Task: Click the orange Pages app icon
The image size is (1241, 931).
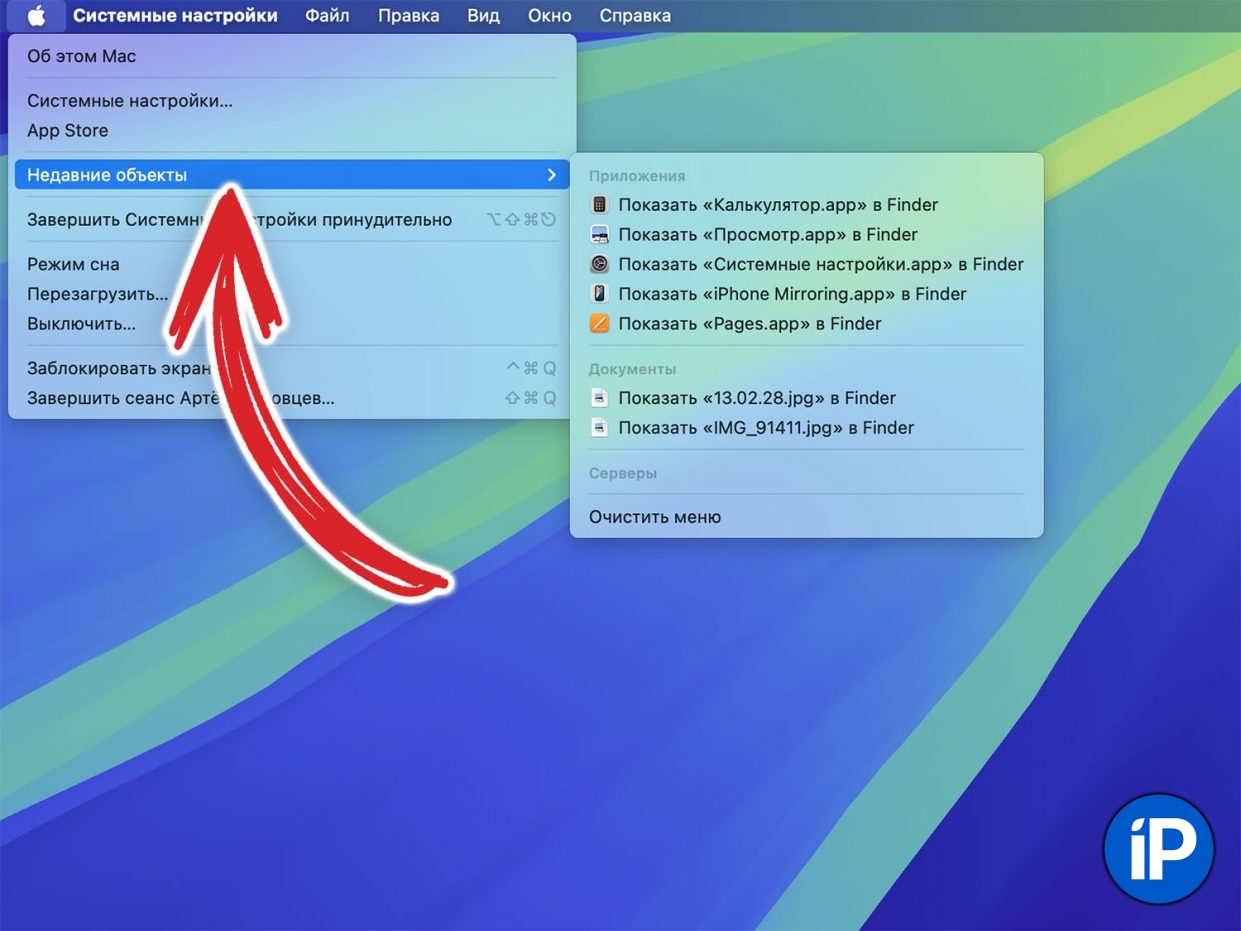Action: coord(599,324)
